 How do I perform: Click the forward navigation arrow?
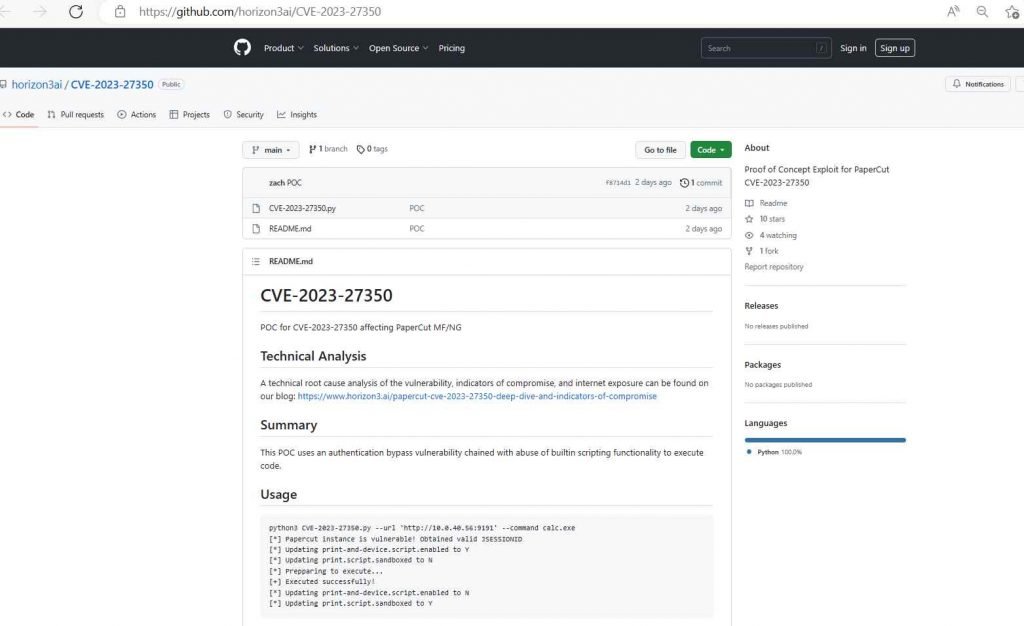click(x=40, y=12)
